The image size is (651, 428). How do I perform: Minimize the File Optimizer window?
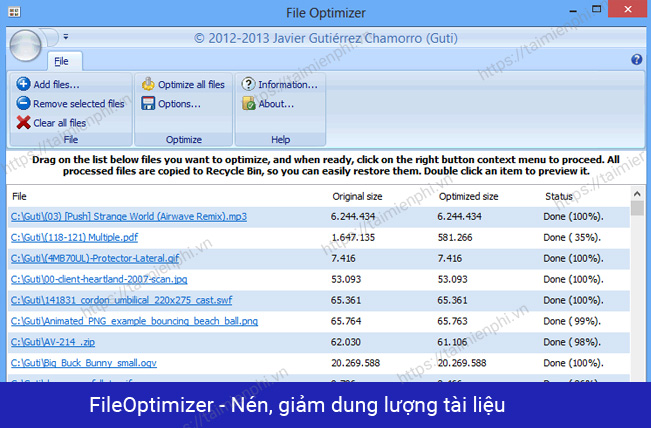coord(573,10)
